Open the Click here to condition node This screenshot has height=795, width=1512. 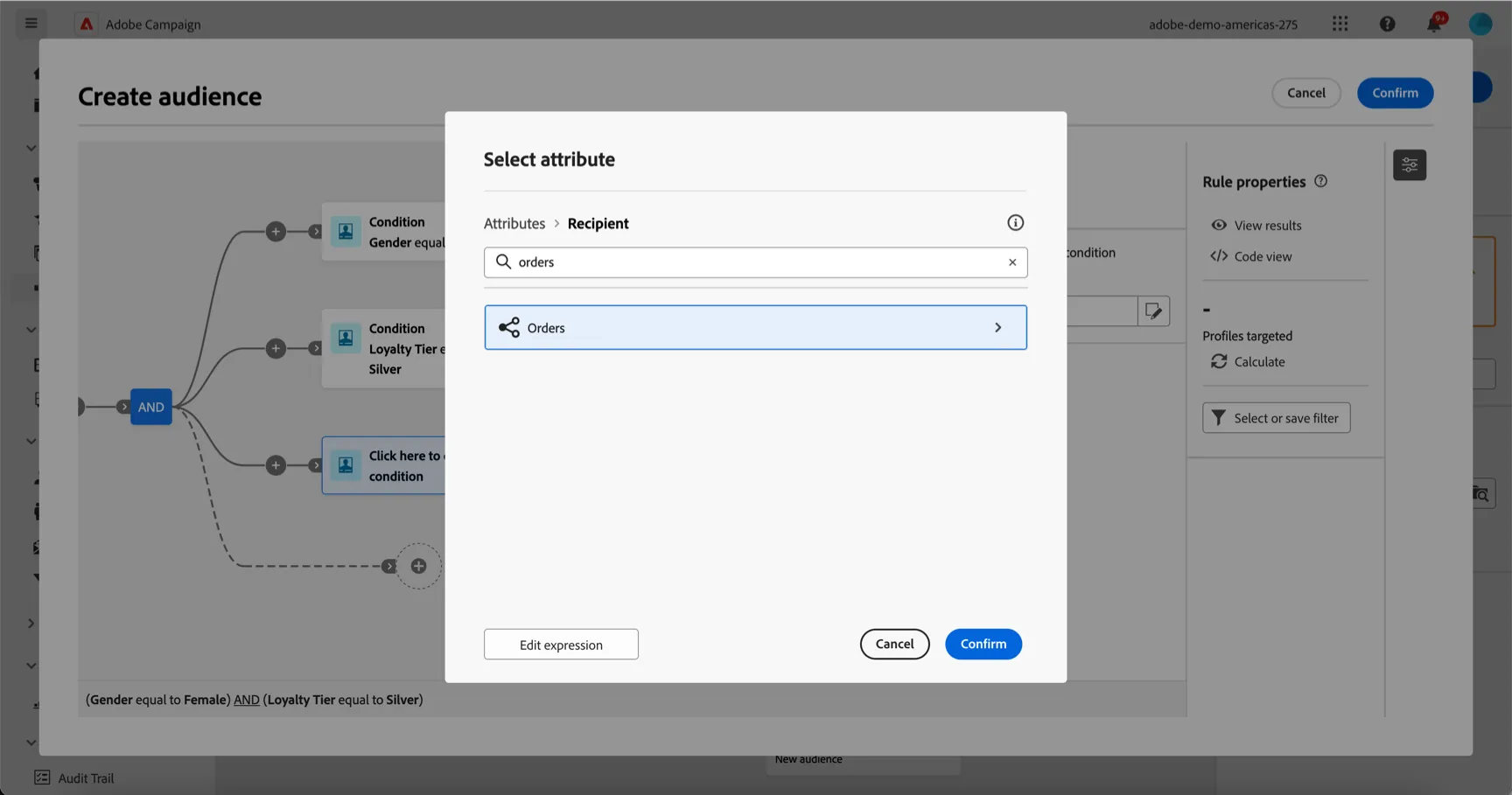coord(384,465)
